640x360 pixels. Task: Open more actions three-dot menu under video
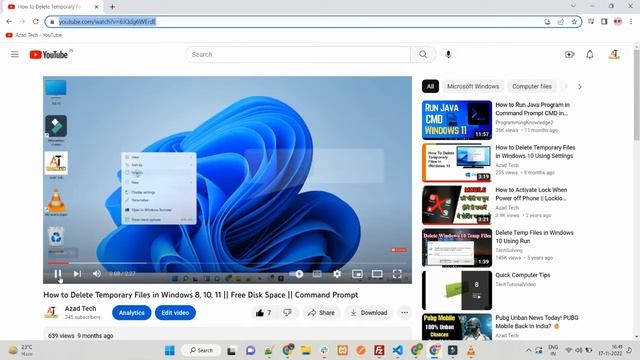[x=404, y=313]
